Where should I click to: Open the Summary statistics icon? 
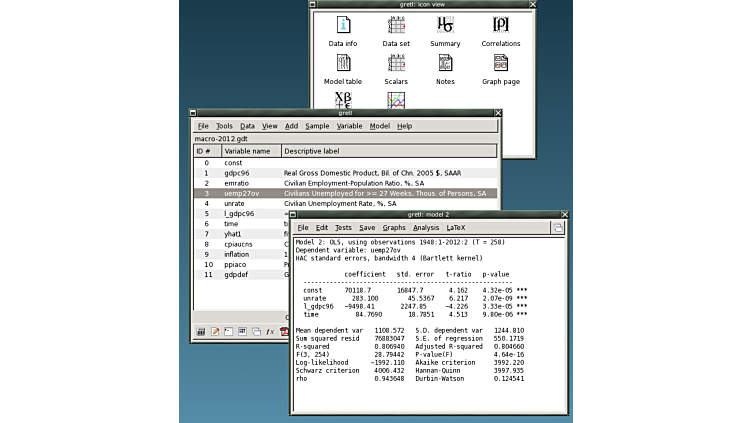pyautogui.click(x=445, y=26)
